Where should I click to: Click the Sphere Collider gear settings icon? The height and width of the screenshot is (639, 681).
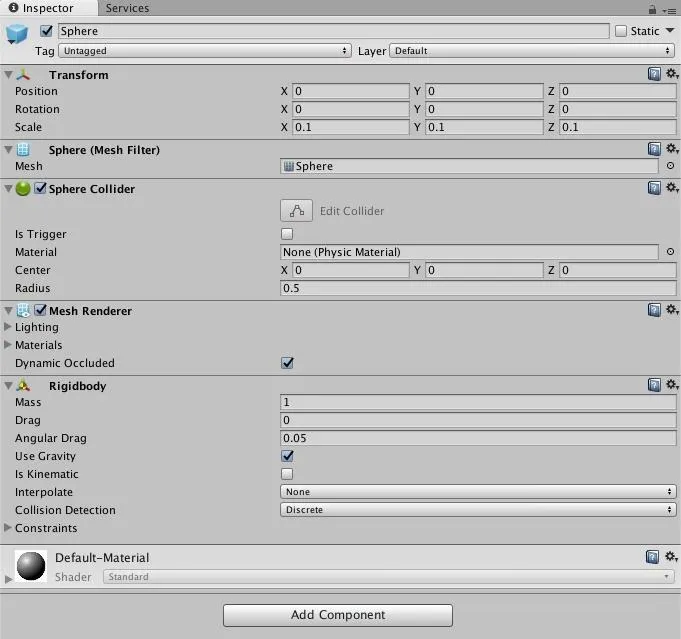pos(672,187)
